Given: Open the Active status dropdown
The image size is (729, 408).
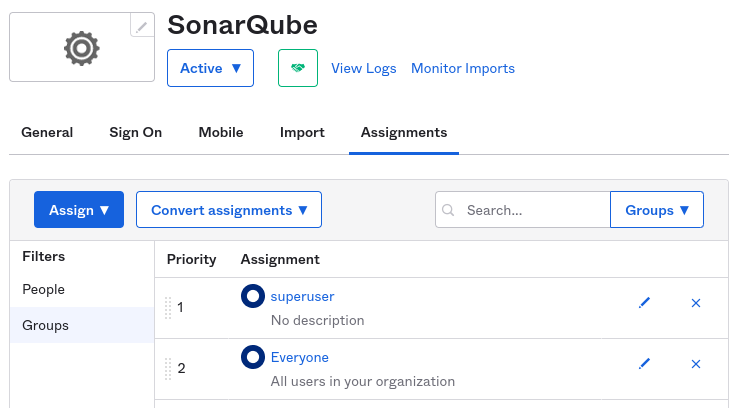Looking at the screenshot, I should click(x=210, y=68).
